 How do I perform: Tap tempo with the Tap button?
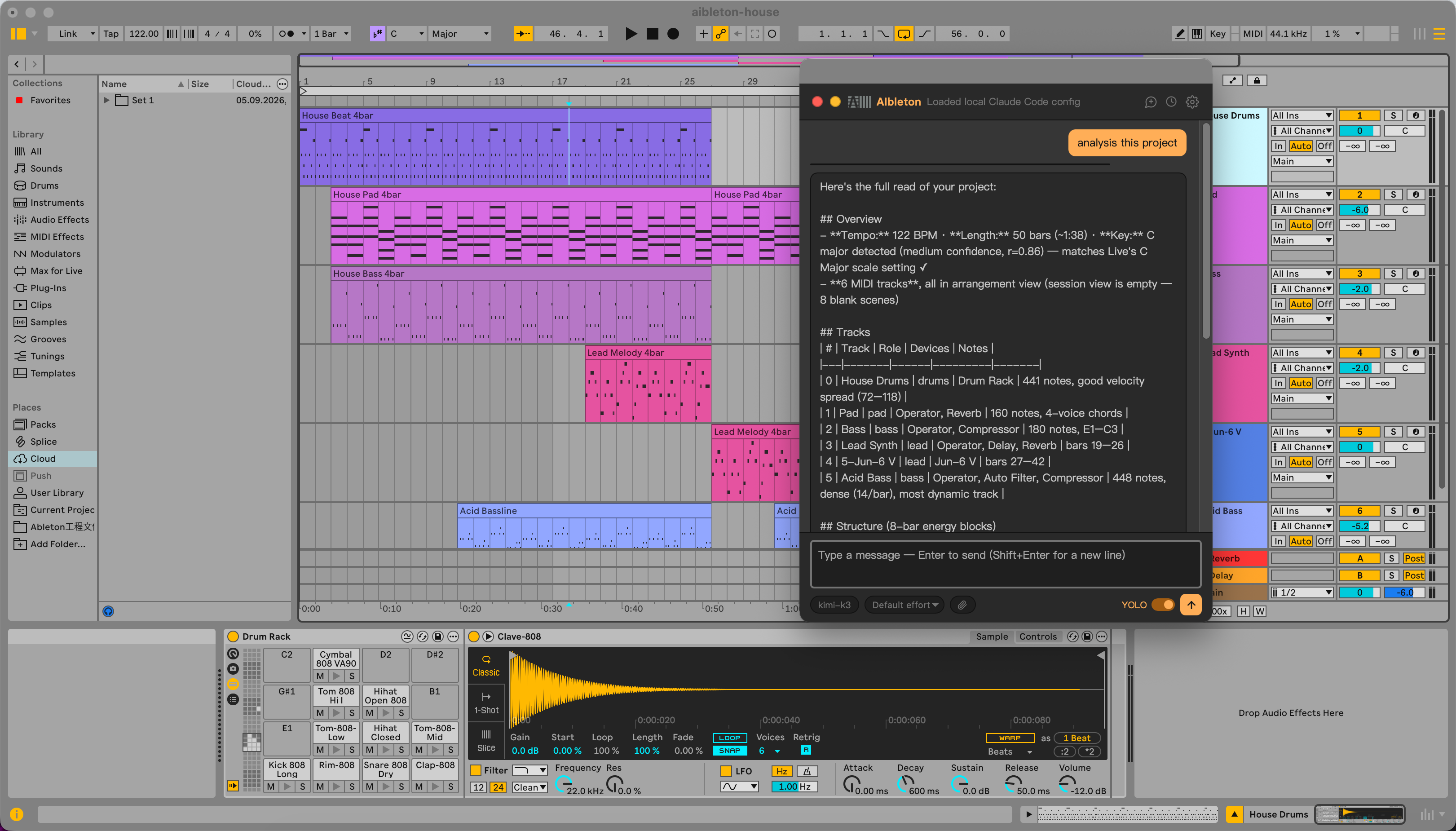[110, 34]
